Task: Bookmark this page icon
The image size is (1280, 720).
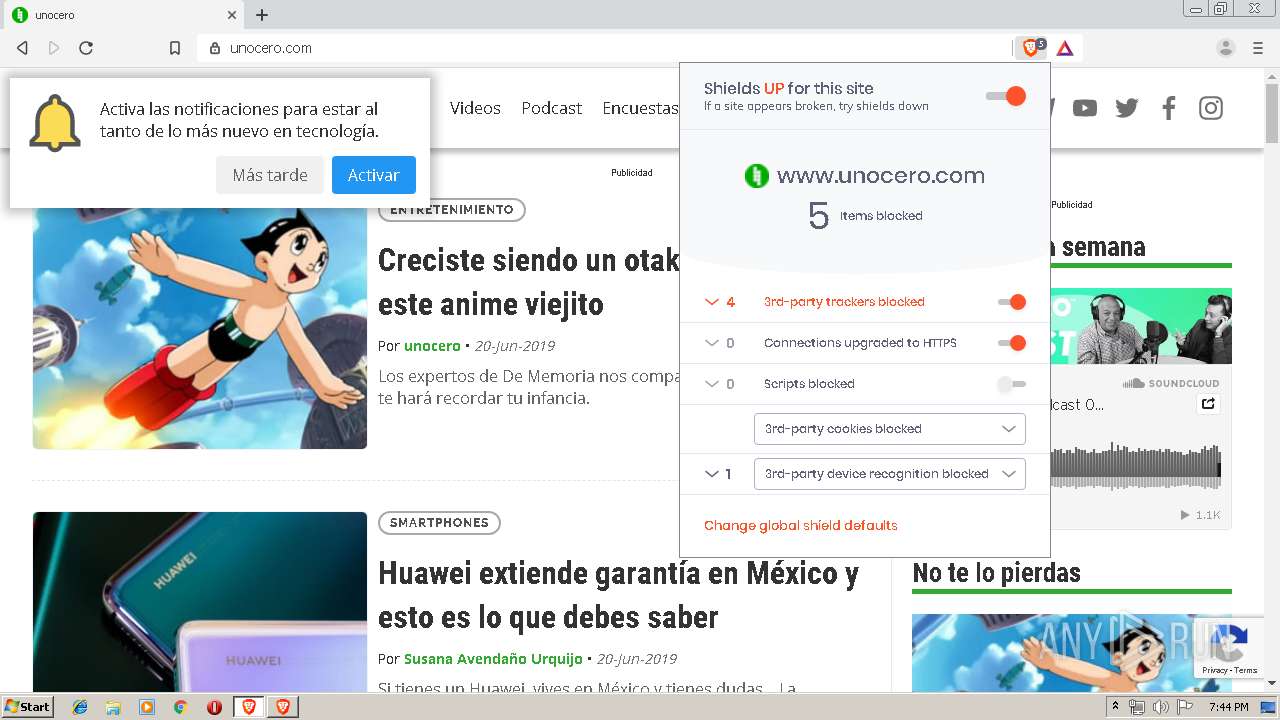Action: [175, 48]
